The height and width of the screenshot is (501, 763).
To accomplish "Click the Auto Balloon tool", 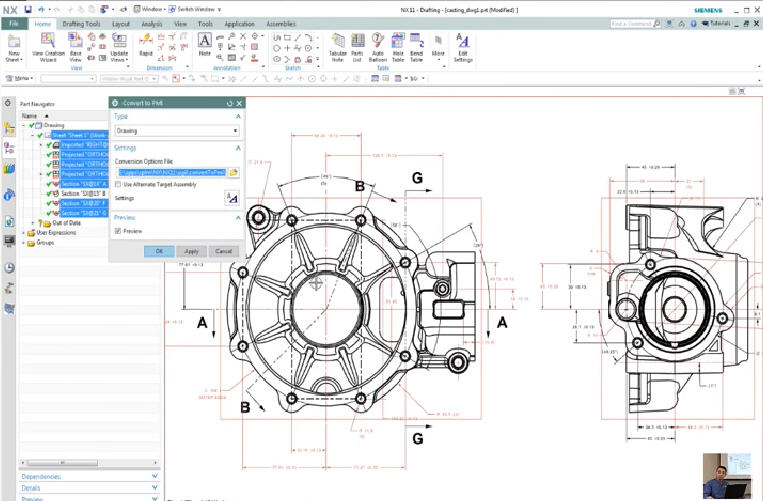I will point(378,48).
